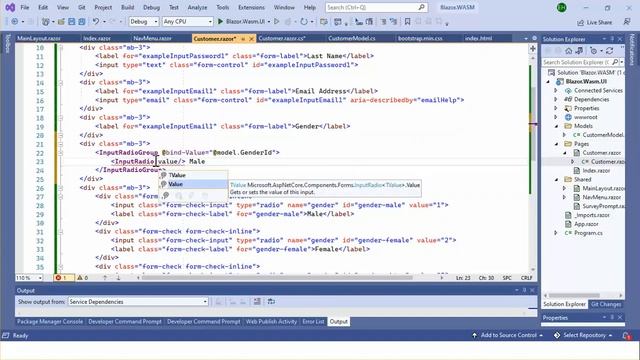Open the Toolbox side tab
This screenshot has height=360, width=640.
point(7,44)
